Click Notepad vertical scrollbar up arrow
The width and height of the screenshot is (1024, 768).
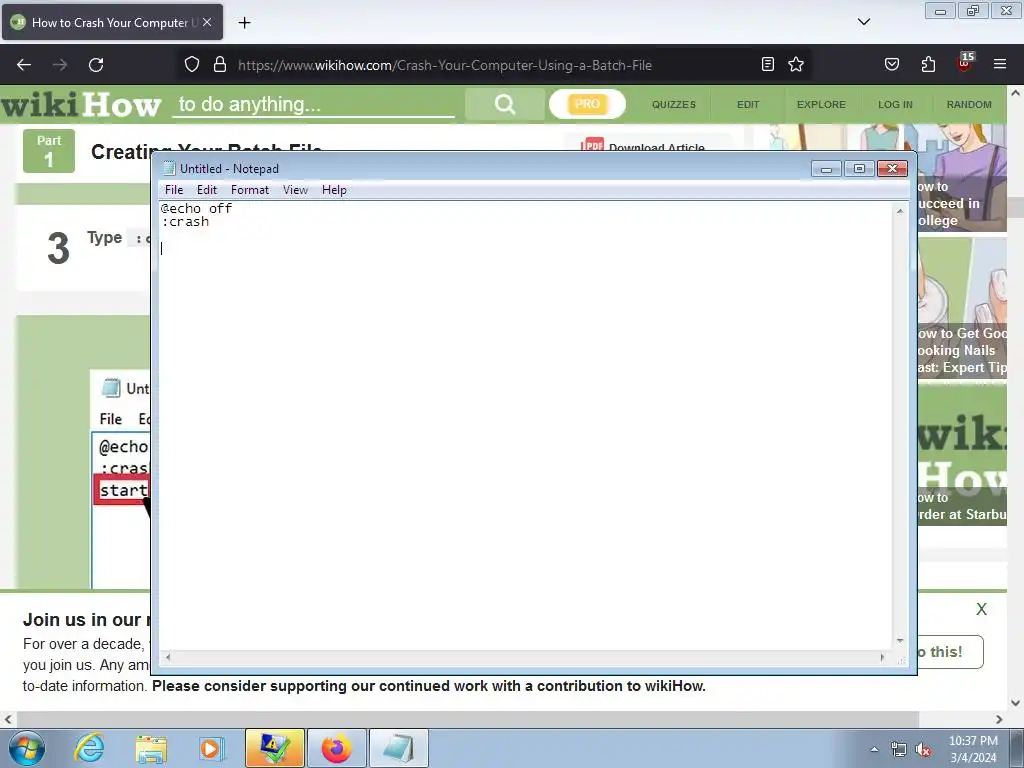point(900,211)
